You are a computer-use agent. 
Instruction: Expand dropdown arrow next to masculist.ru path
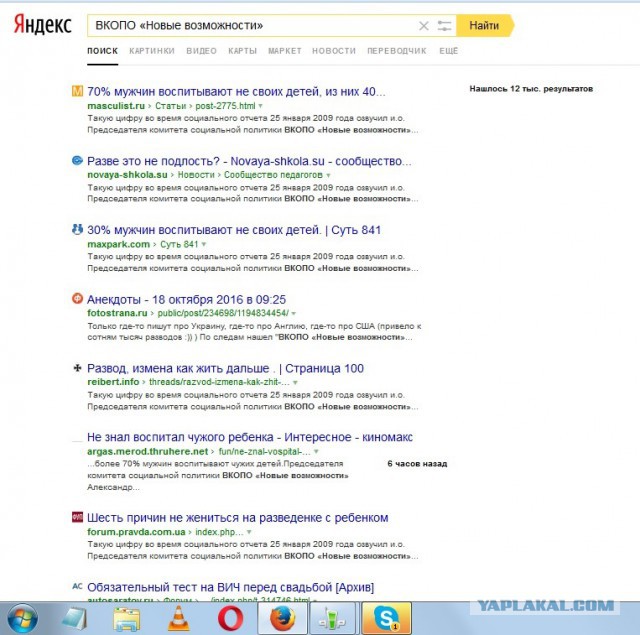(260, 106)
